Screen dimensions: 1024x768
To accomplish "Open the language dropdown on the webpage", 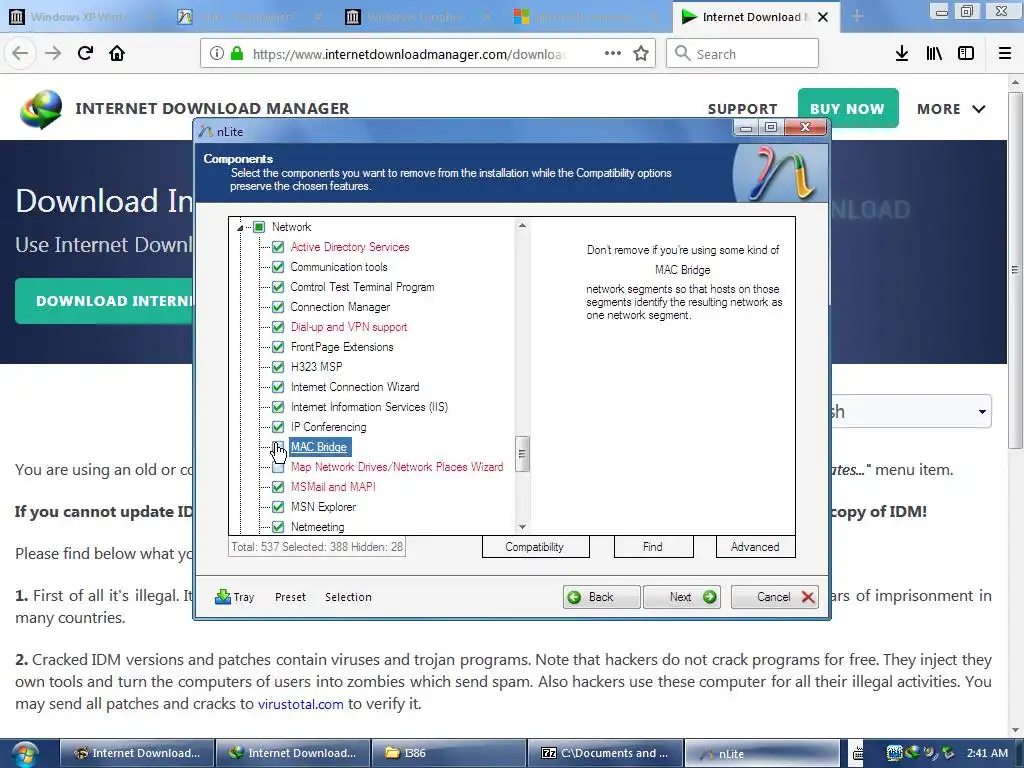I will pyautogui.click(x=910, y=411).
